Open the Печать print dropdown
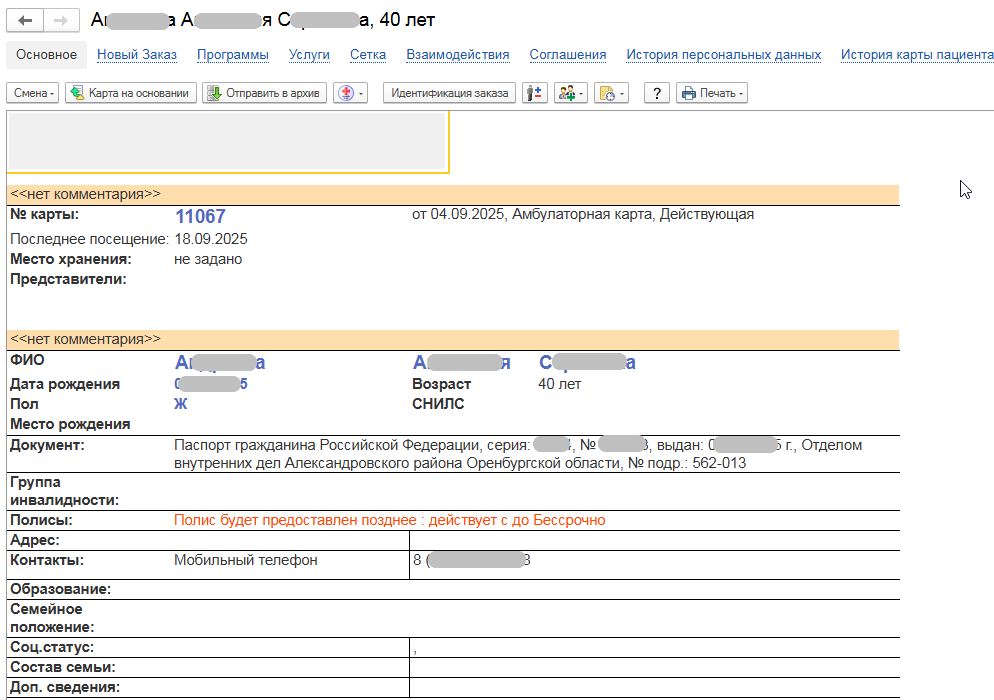This screenshot has height=700, width=994. click(711, 93)
